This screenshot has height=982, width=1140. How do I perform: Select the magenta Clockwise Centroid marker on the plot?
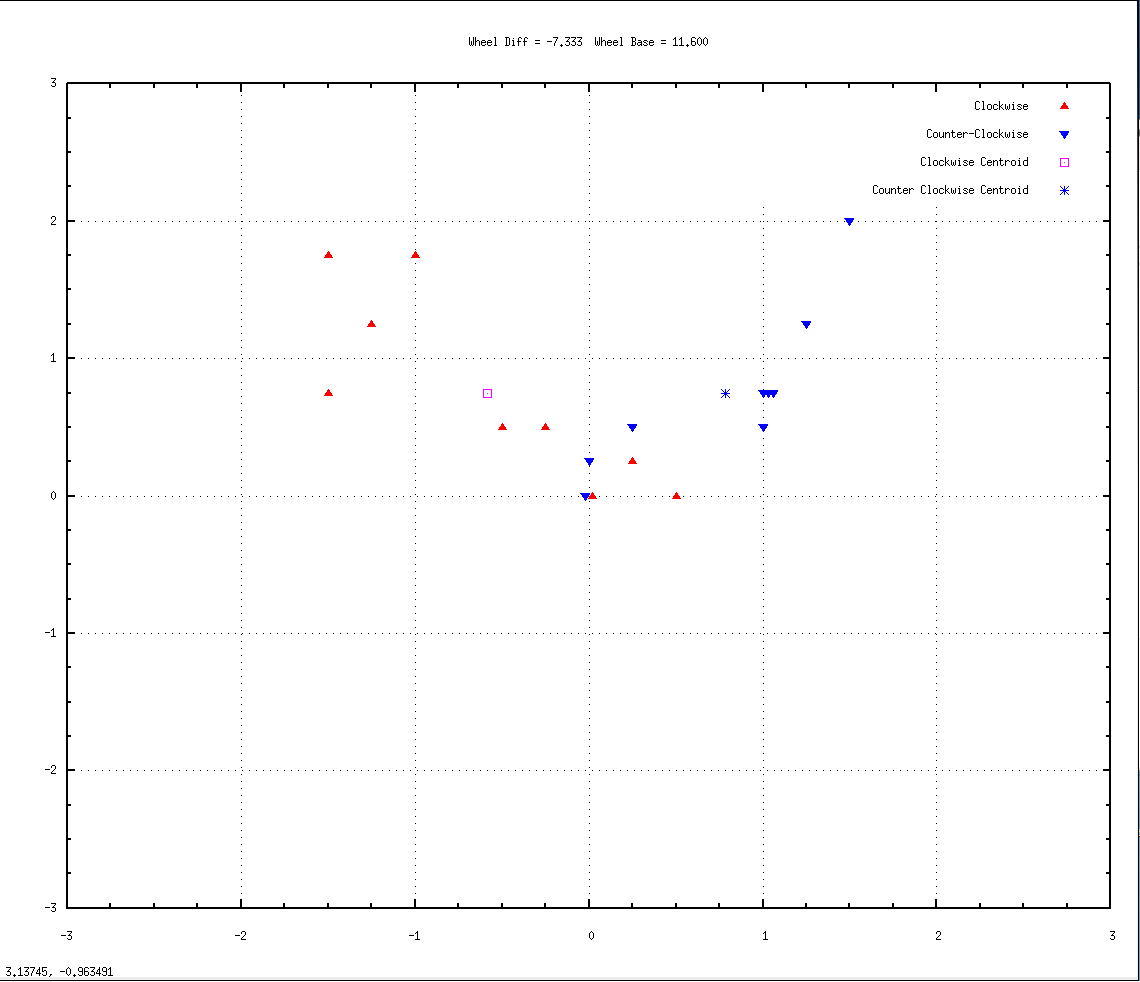point(487,393)
